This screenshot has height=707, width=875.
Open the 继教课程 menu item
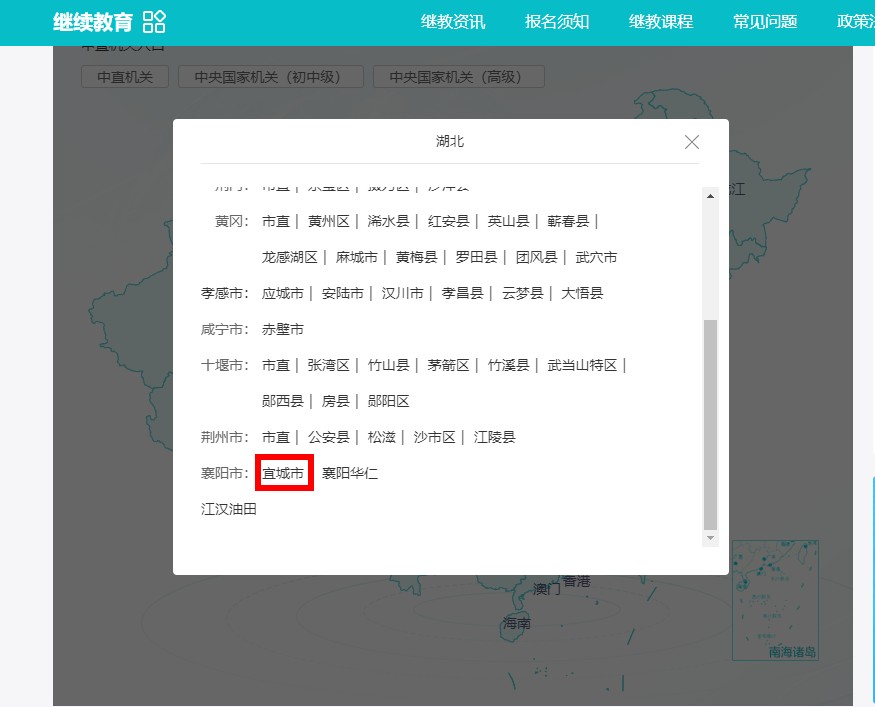pos(659,20)
